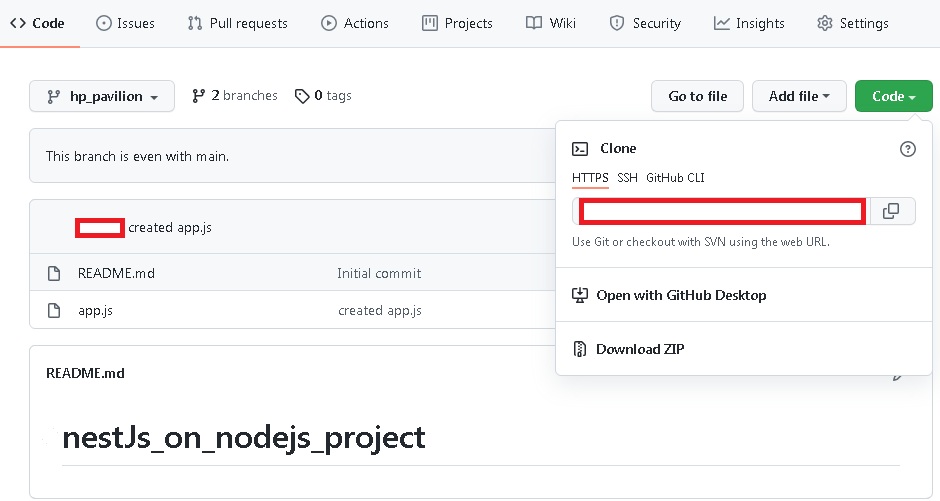This screenshot has width=940, height=501.
Task: Open the Wiki tab
Action: click(x=551, y=23)
